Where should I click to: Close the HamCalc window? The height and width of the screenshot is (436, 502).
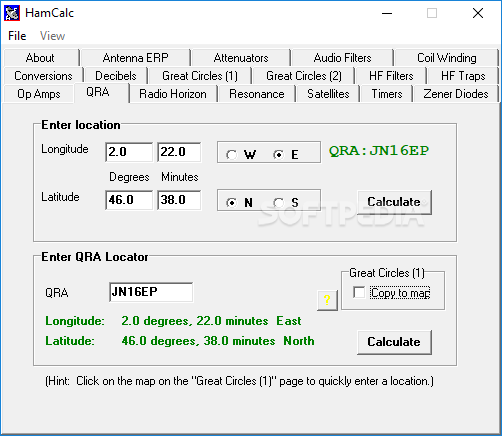point(478,13)
